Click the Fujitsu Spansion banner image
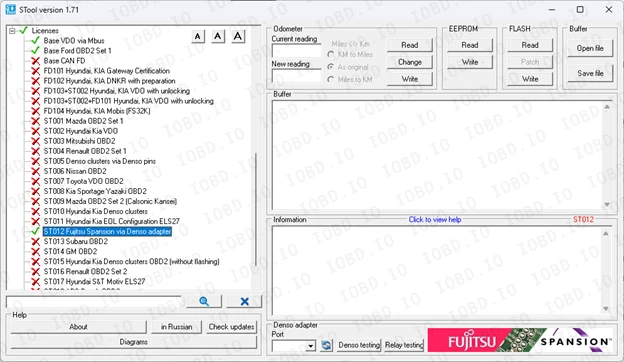The width and height of the screenshot is (624, 362). (x=520, y=341)
